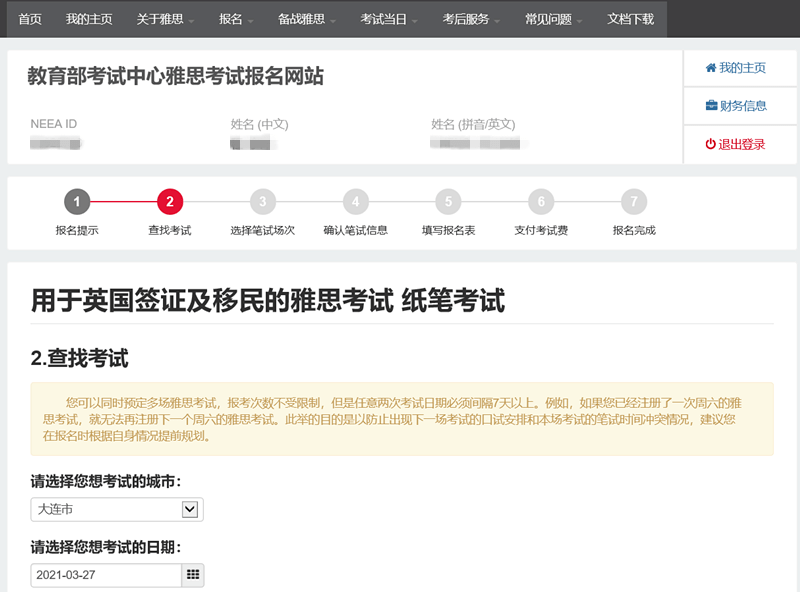Click the 2.查找考试 section heading
This screenshot has height=592, width=800.
[x=80, y=358]
